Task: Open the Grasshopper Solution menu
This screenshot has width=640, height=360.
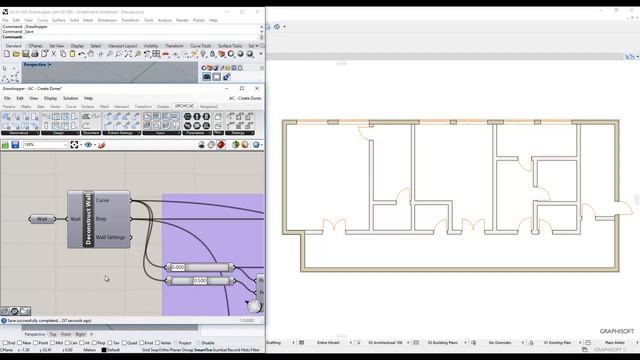Action: pyautogui.click(x=70, y=98)
